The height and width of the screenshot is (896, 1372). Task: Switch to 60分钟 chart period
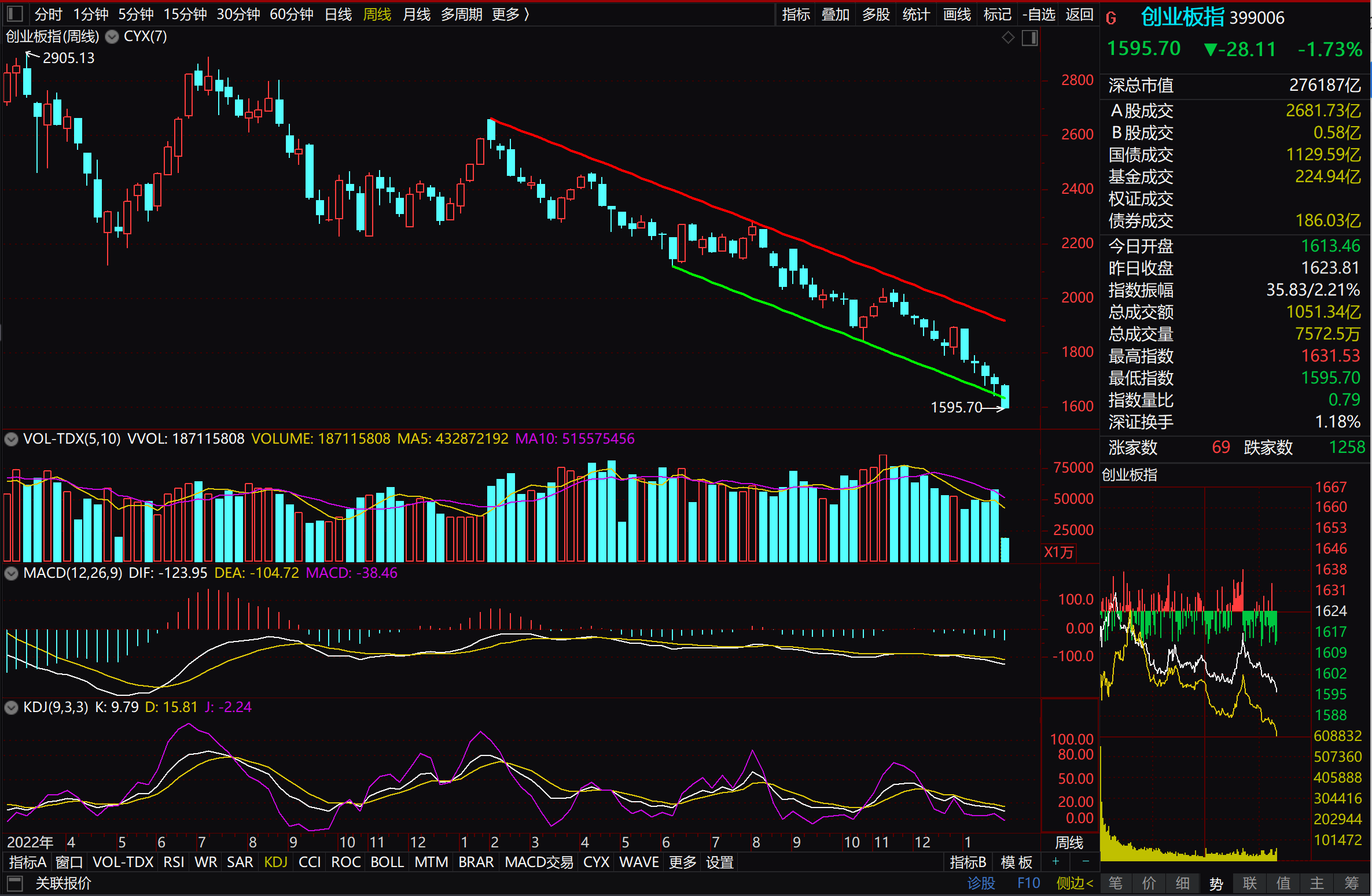[x=292, y=14]
